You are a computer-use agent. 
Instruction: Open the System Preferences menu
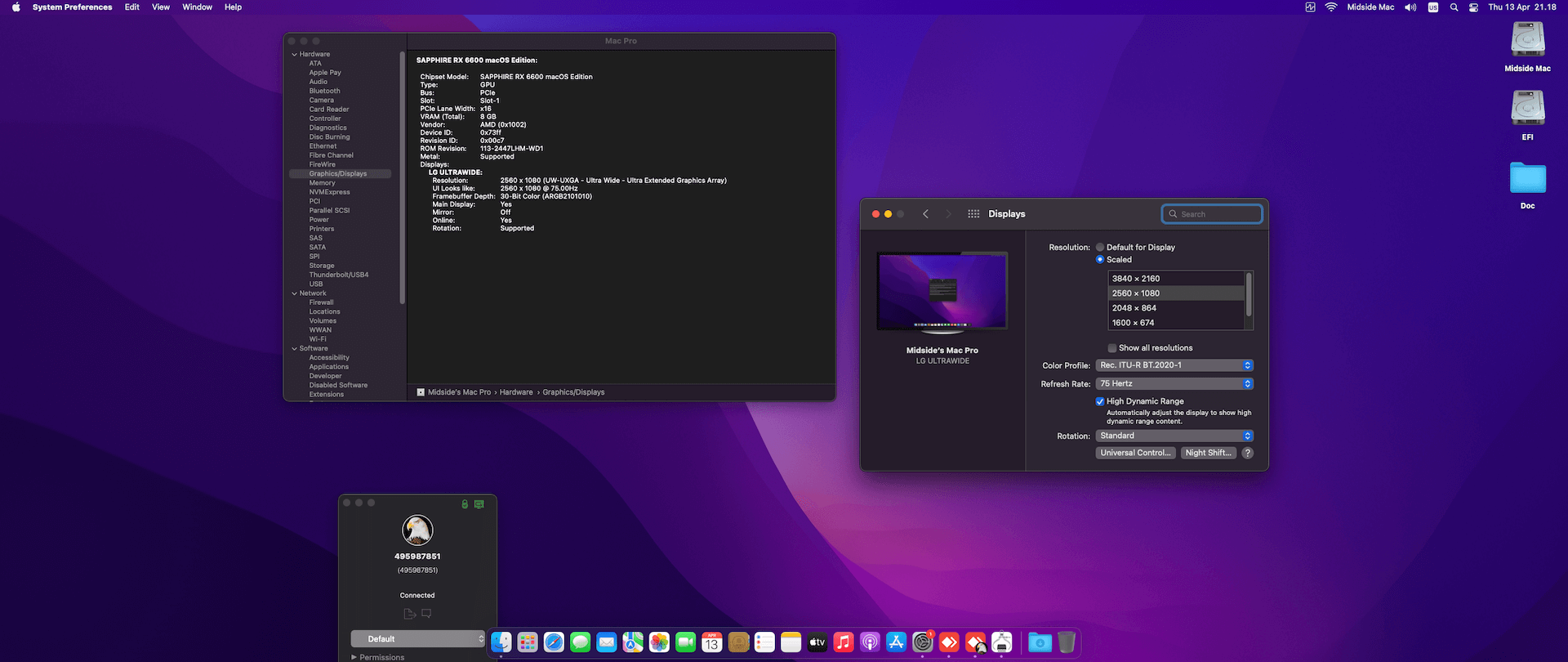click(73, 7)
